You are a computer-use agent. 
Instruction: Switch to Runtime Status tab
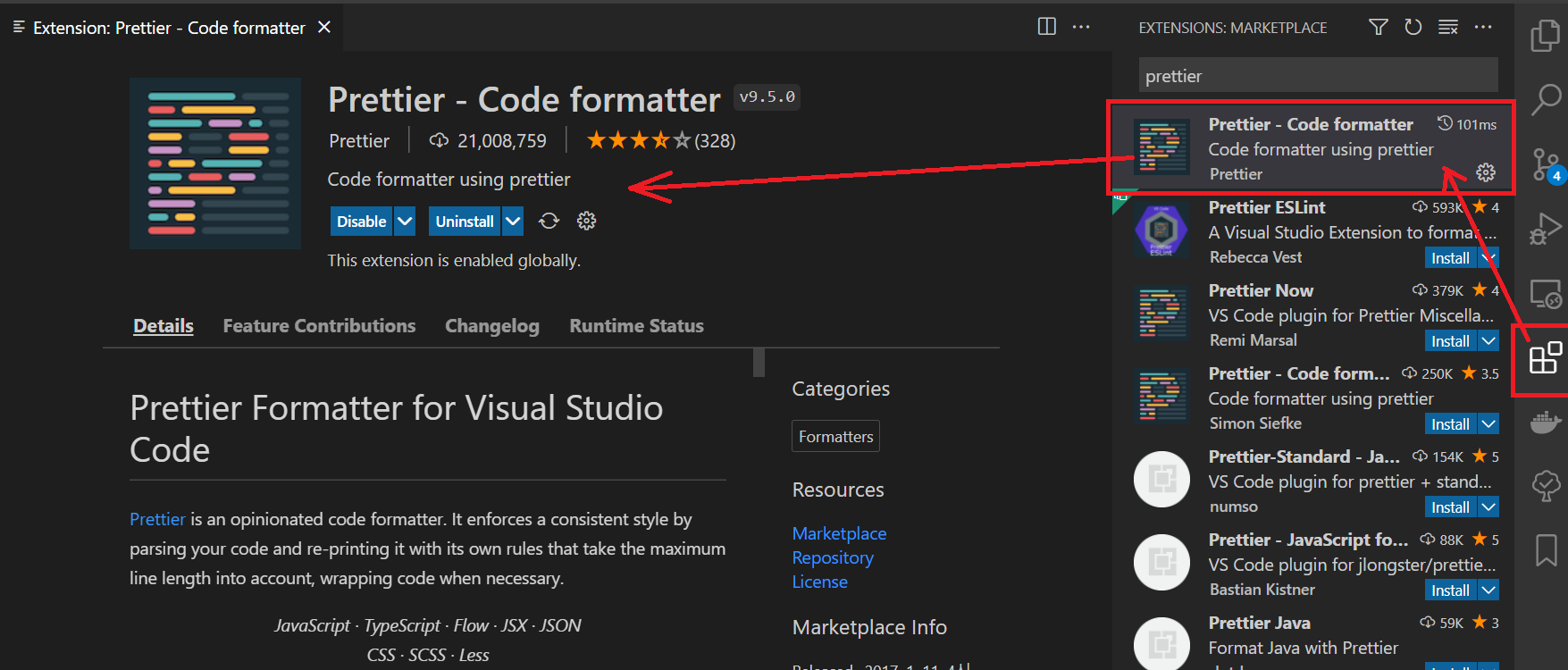637,326
